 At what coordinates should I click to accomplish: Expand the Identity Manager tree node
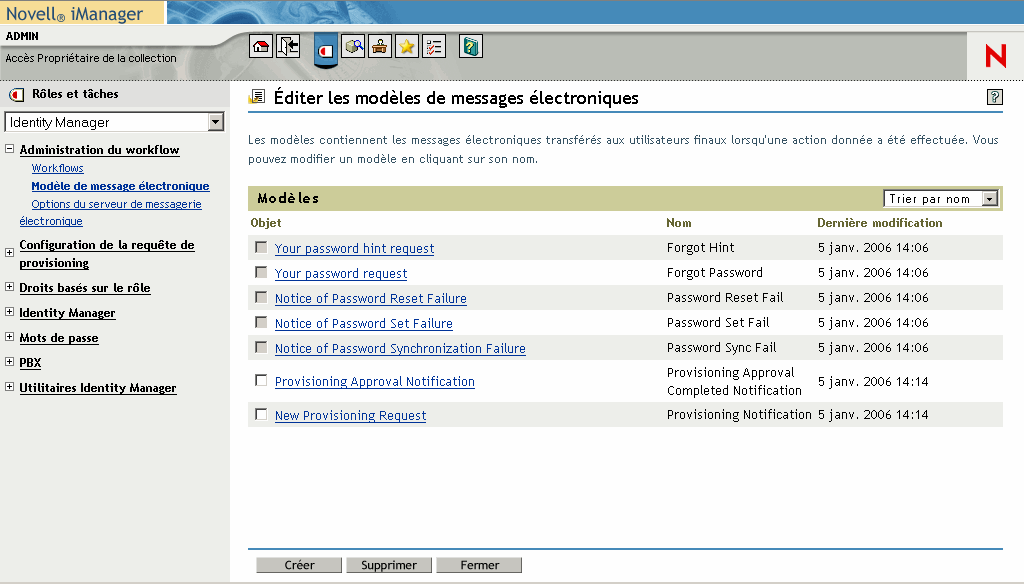[x=10, y=312]
